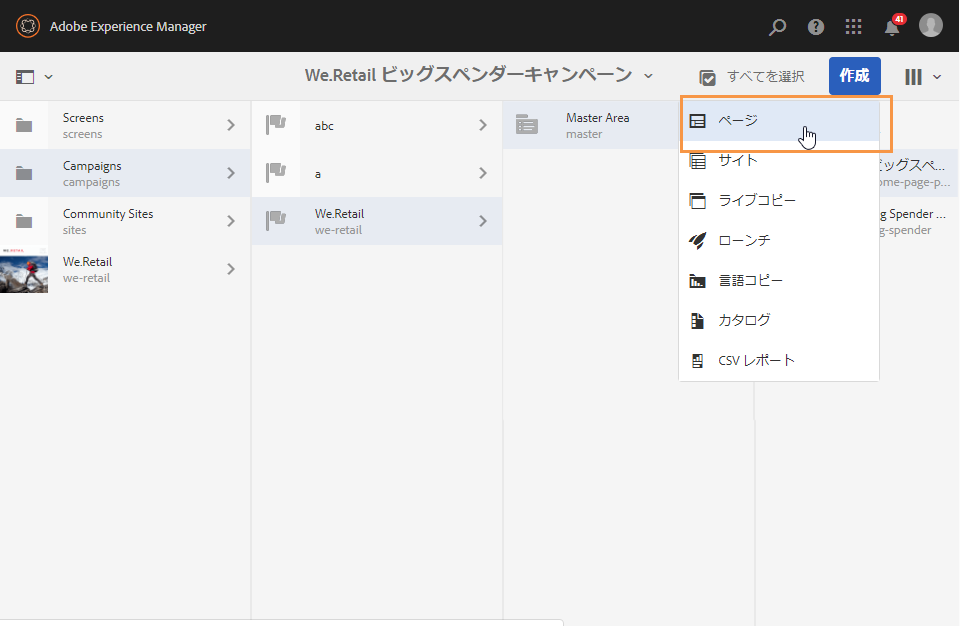The height and width of the screenshot is (626, 960).
Task: Click the Adobe Experience Manager logo icon
Action: pyautogui.click(x=28, y=26)
